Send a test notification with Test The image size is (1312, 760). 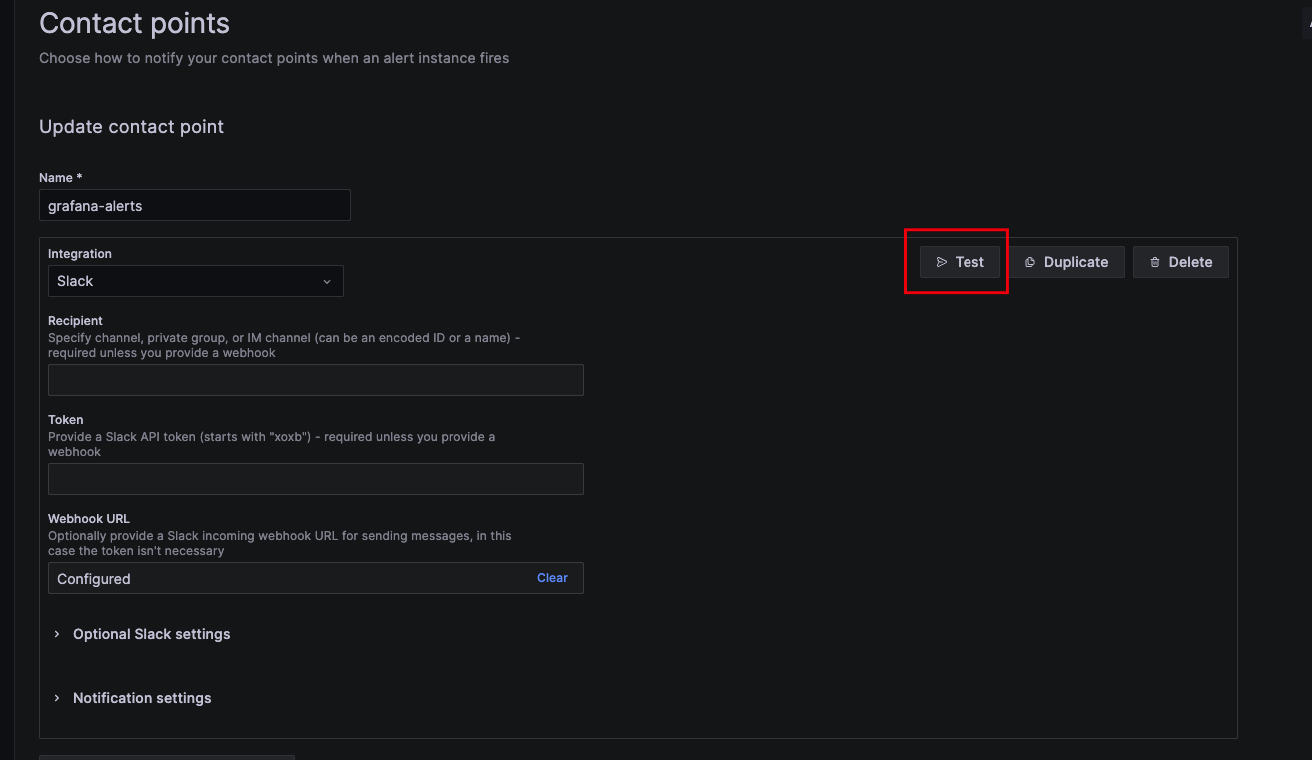959,262
